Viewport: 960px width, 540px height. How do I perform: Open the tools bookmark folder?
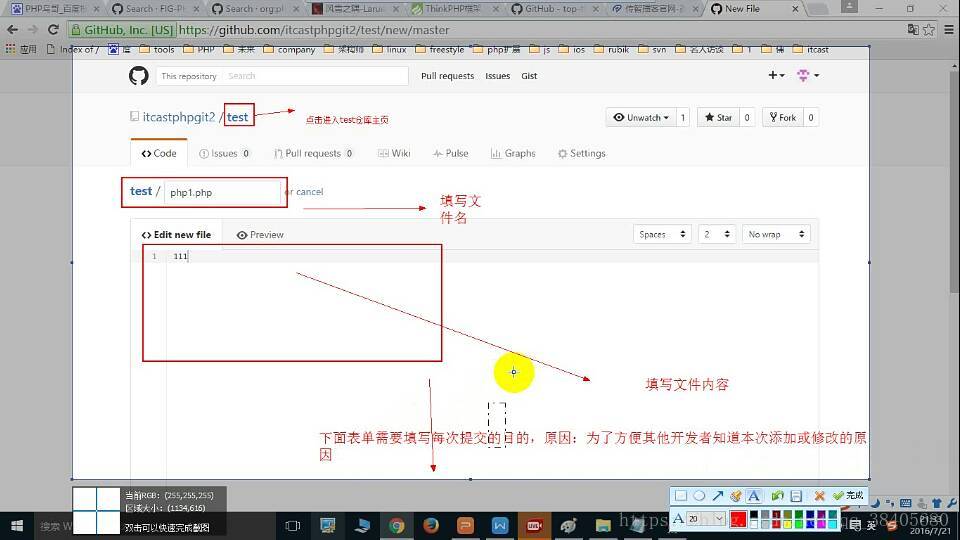(157, 50)
